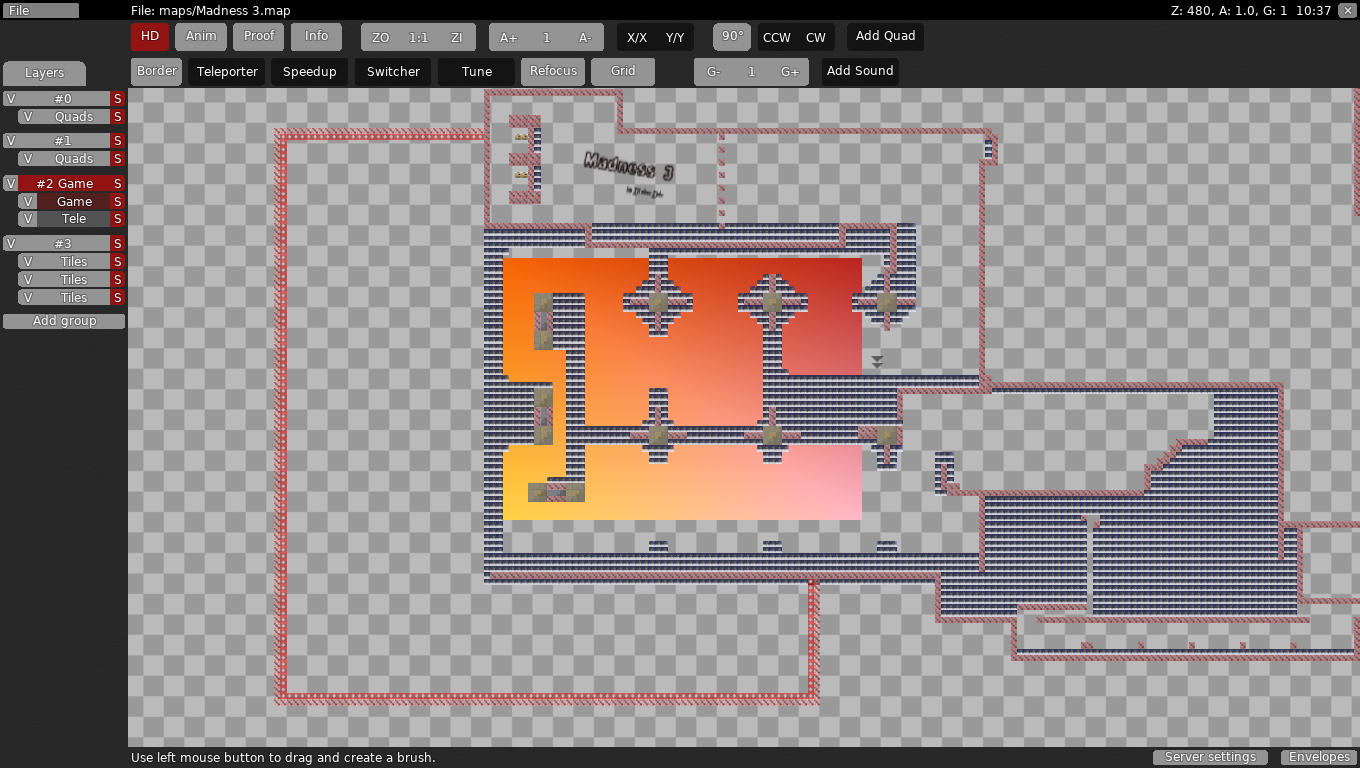
Task: Click the ZI zoom in button
Action: click(456, 37)
